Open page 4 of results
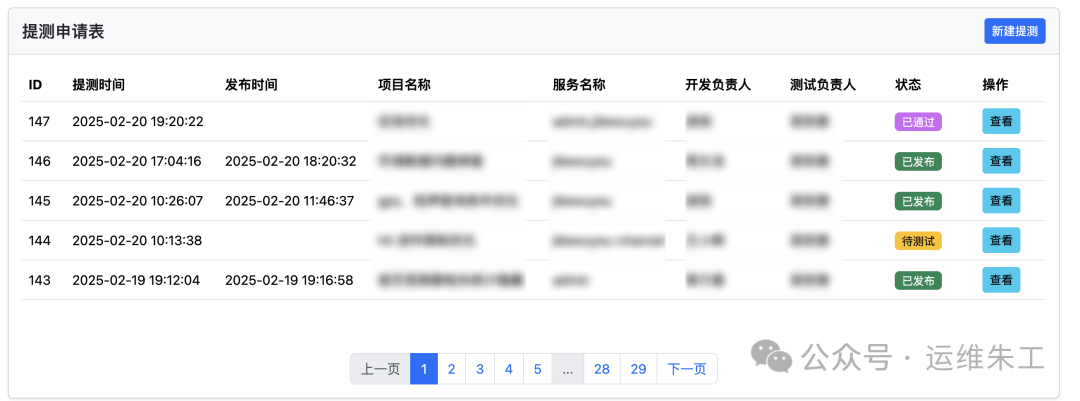This screenshot has height=401, width=1080. pos(509,369)
